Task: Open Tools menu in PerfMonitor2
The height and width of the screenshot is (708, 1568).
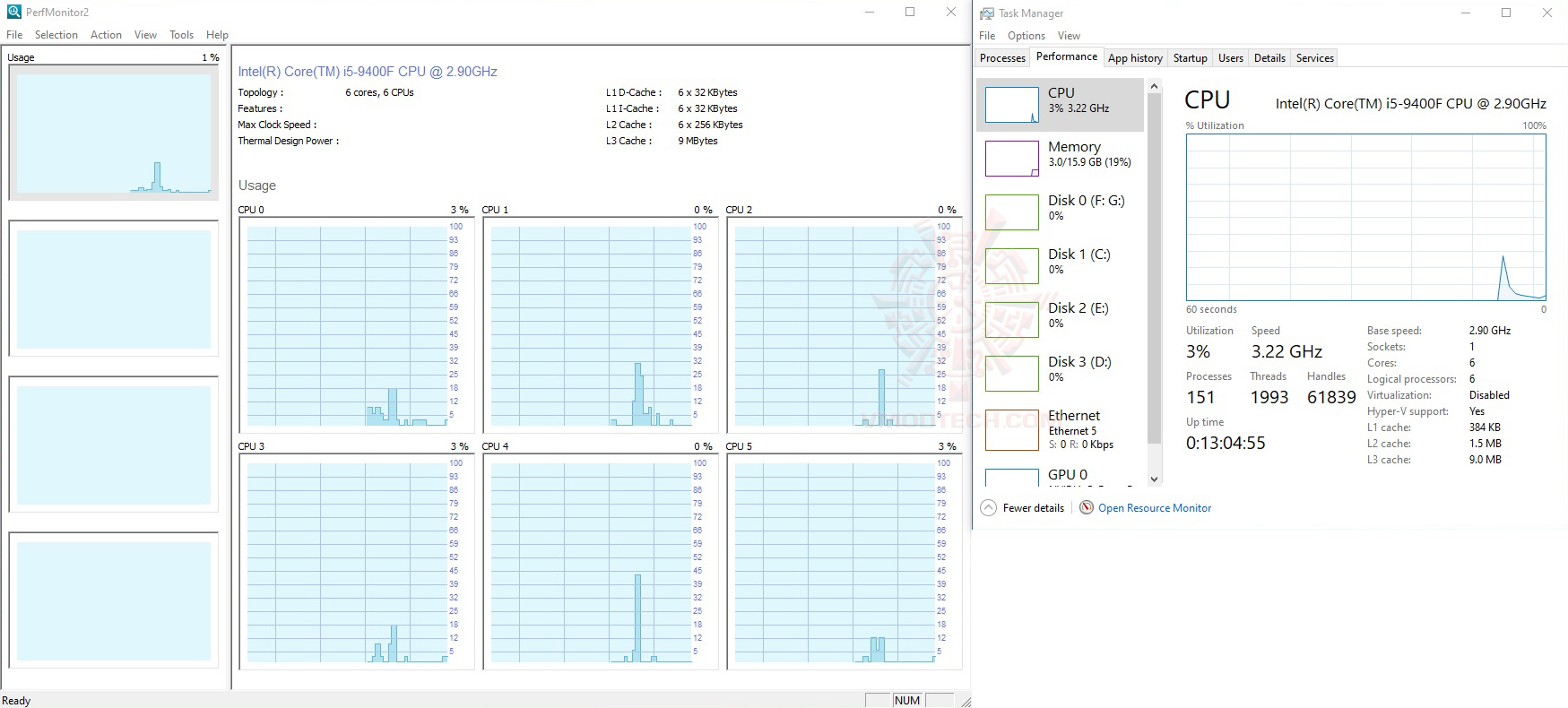Action: click(x=181, y=35)
